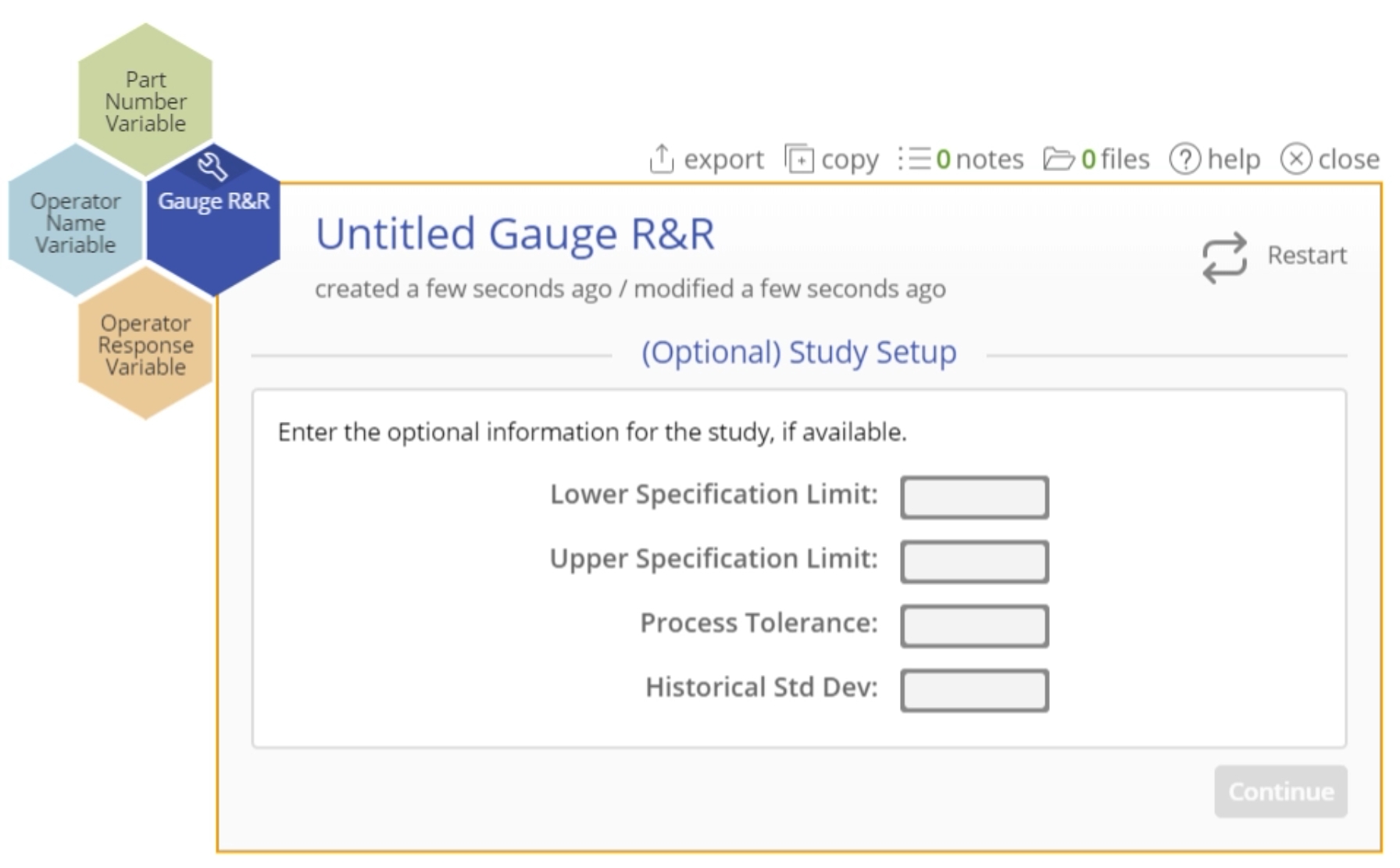This screenshot has width=1400, height=868.
Task: Click the help question mark icon
Action: [x=1184, y=159]
